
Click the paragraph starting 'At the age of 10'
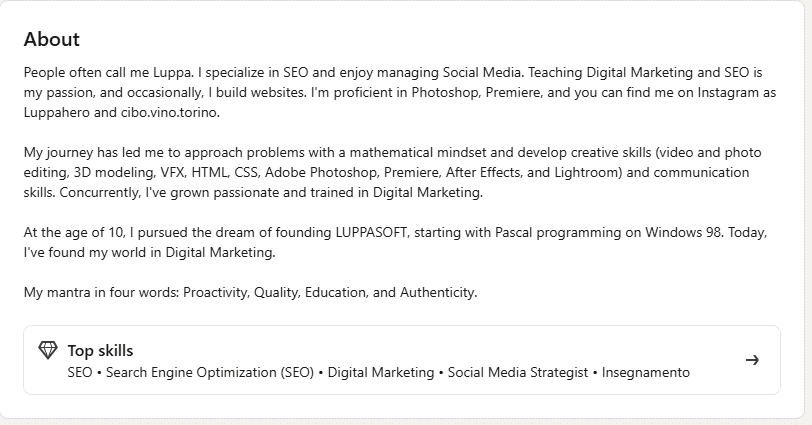click(396, 242)
